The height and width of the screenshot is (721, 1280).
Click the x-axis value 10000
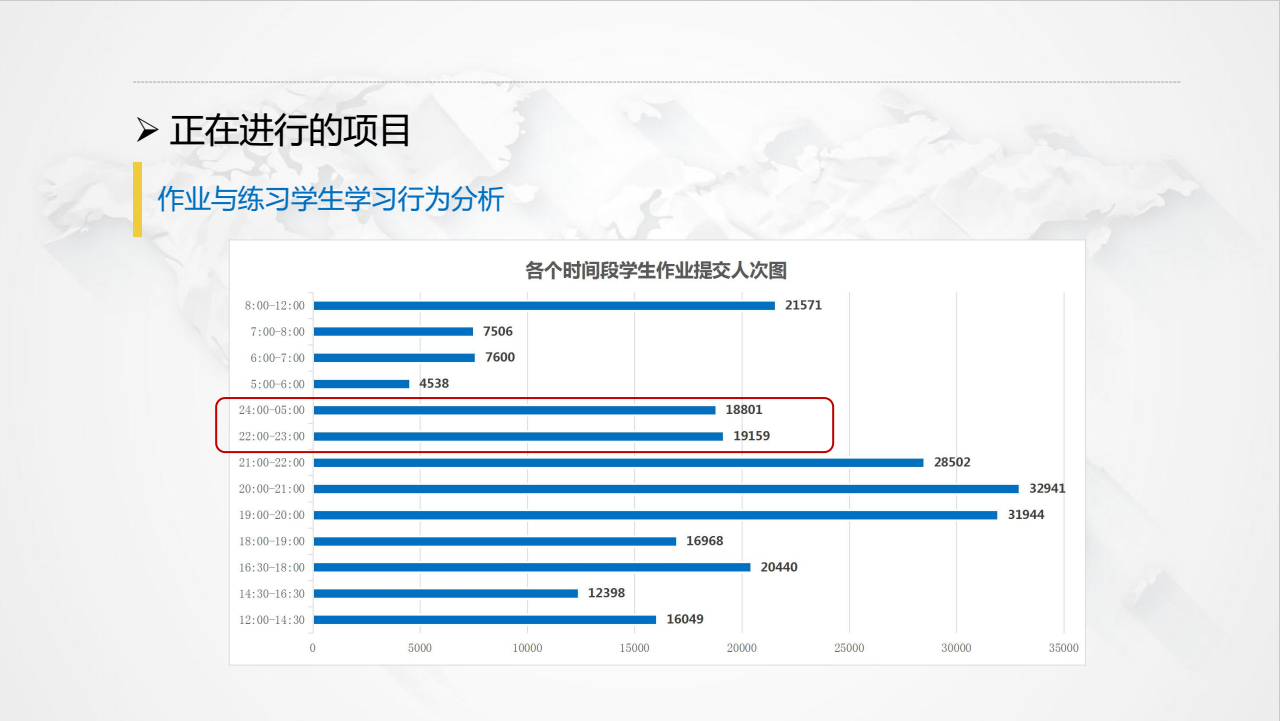click(x=527, y=648)
